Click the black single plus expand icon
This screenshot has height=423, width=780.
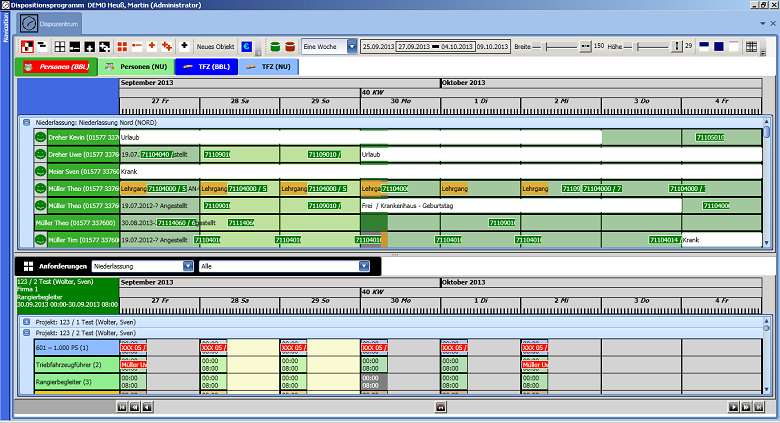coord(90,47)
